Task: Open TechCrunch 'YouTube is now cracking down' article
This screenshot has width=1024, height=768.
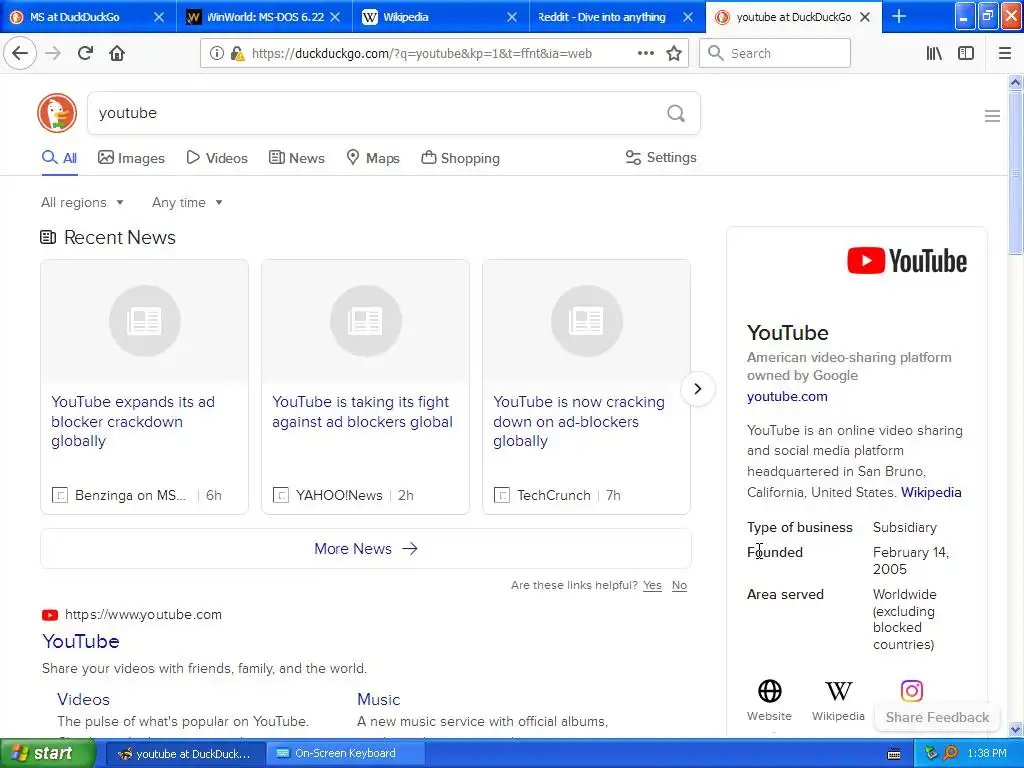Action: (579, 421)
